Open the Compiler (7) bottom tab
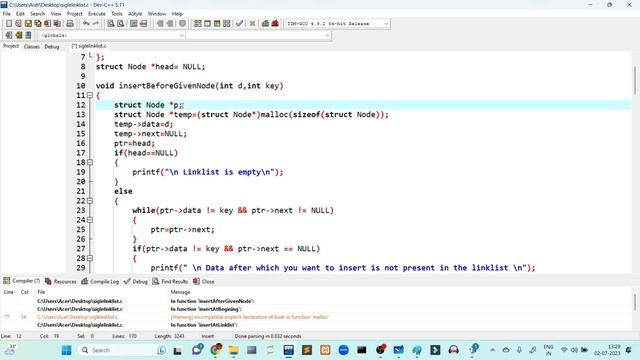 click(22, 281)
